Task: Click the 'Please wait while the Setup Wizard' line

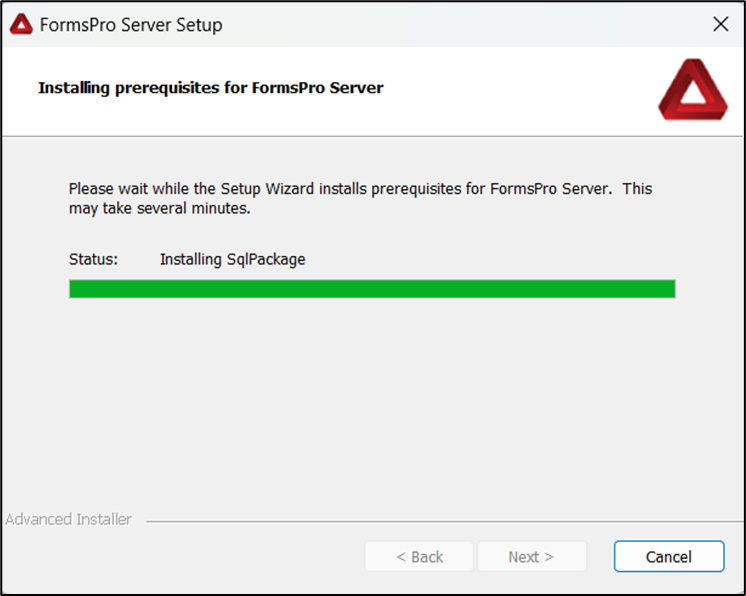Action: [360, 188]
